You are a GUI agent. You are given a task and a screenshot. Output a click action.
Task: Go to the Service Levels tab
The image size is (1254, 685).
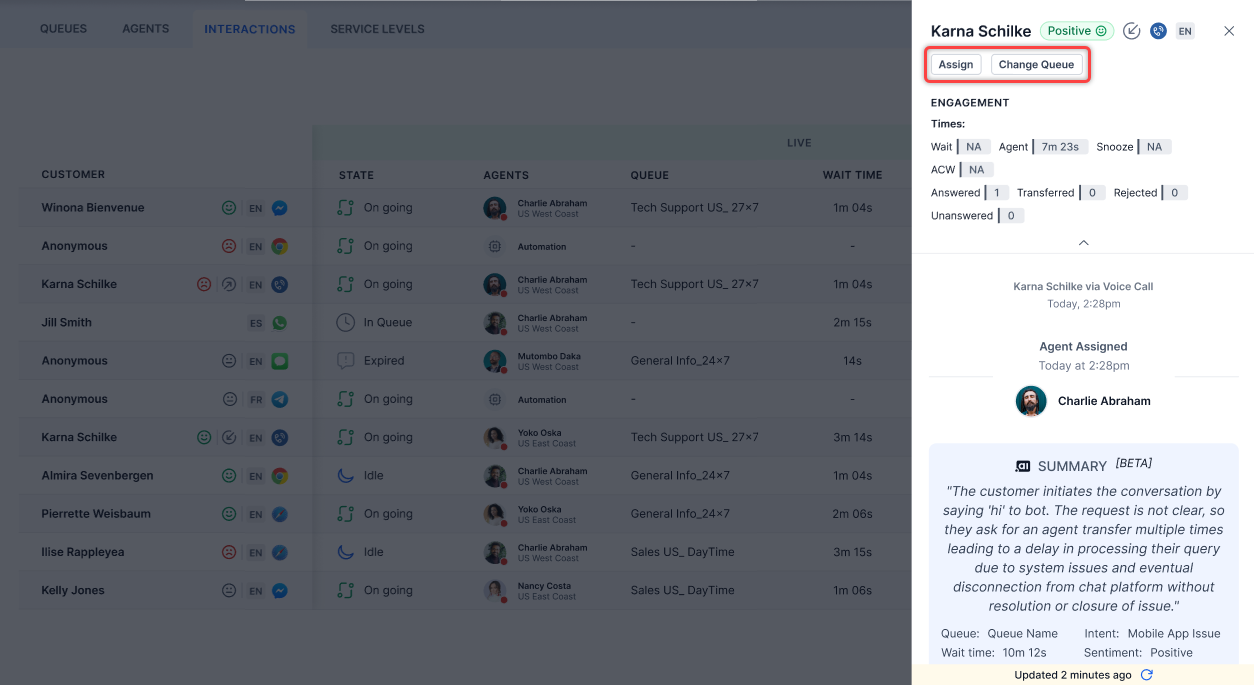coord(377,29)
